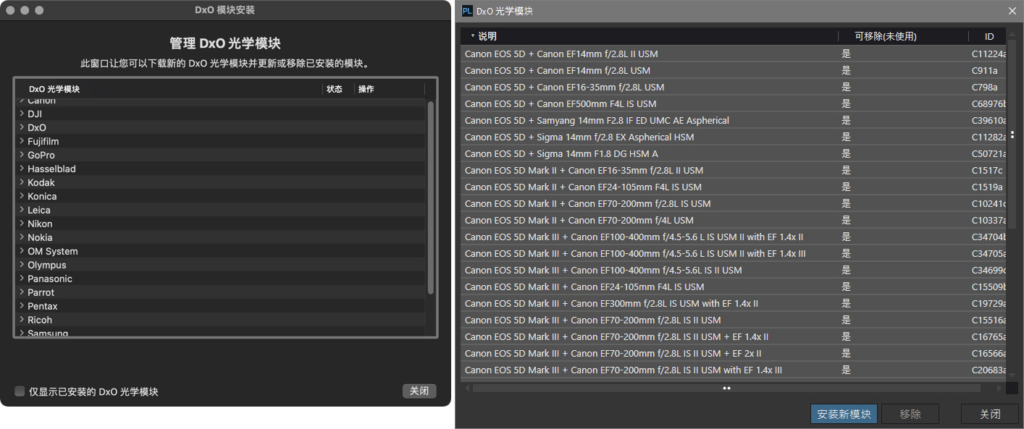Expand the Nikon modules group
1024x429 pixels.
pyautogui.click(x=22, y=223)
